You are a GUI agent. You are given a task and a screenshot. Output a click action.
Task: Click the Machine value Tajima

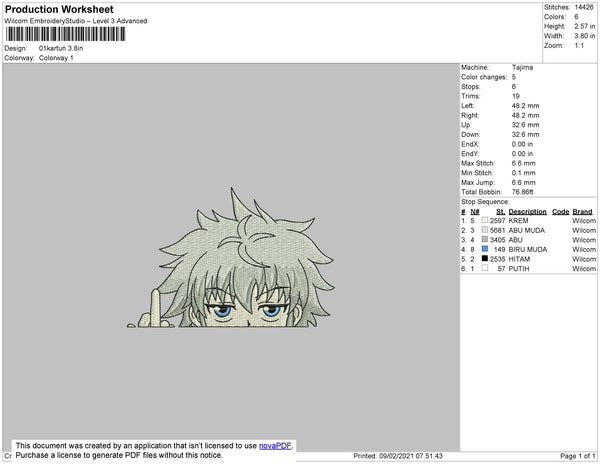522,67
